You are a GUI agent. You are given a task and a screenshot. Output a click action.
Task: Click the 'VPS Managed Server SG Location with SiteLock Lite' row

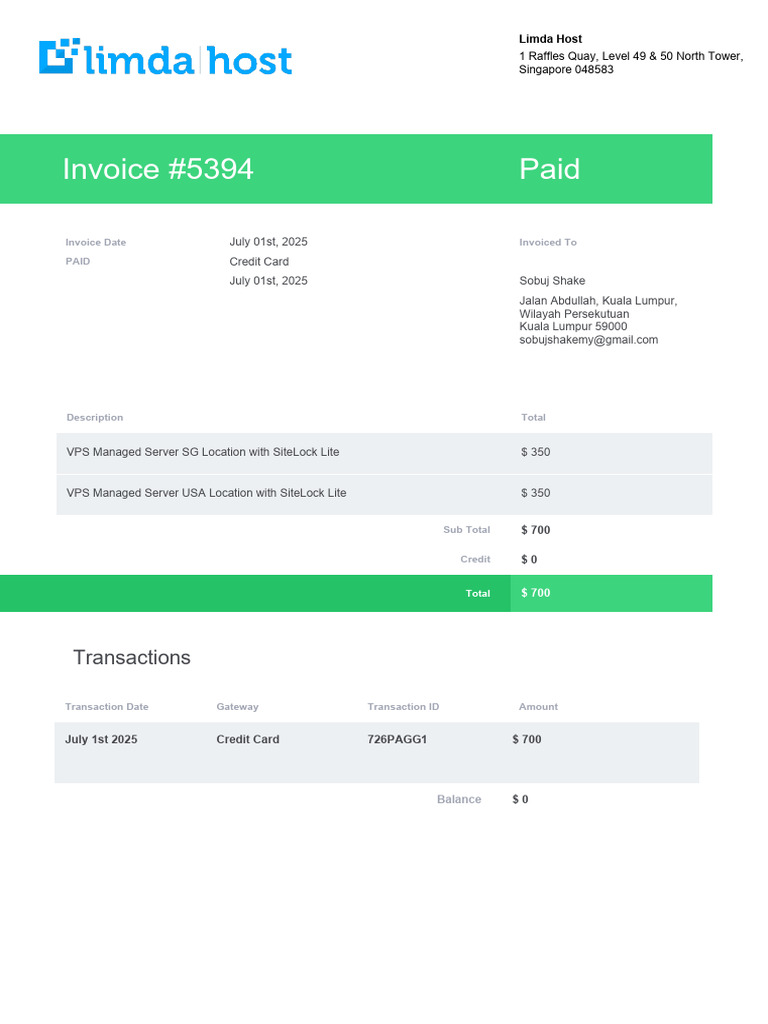[384, 453]
